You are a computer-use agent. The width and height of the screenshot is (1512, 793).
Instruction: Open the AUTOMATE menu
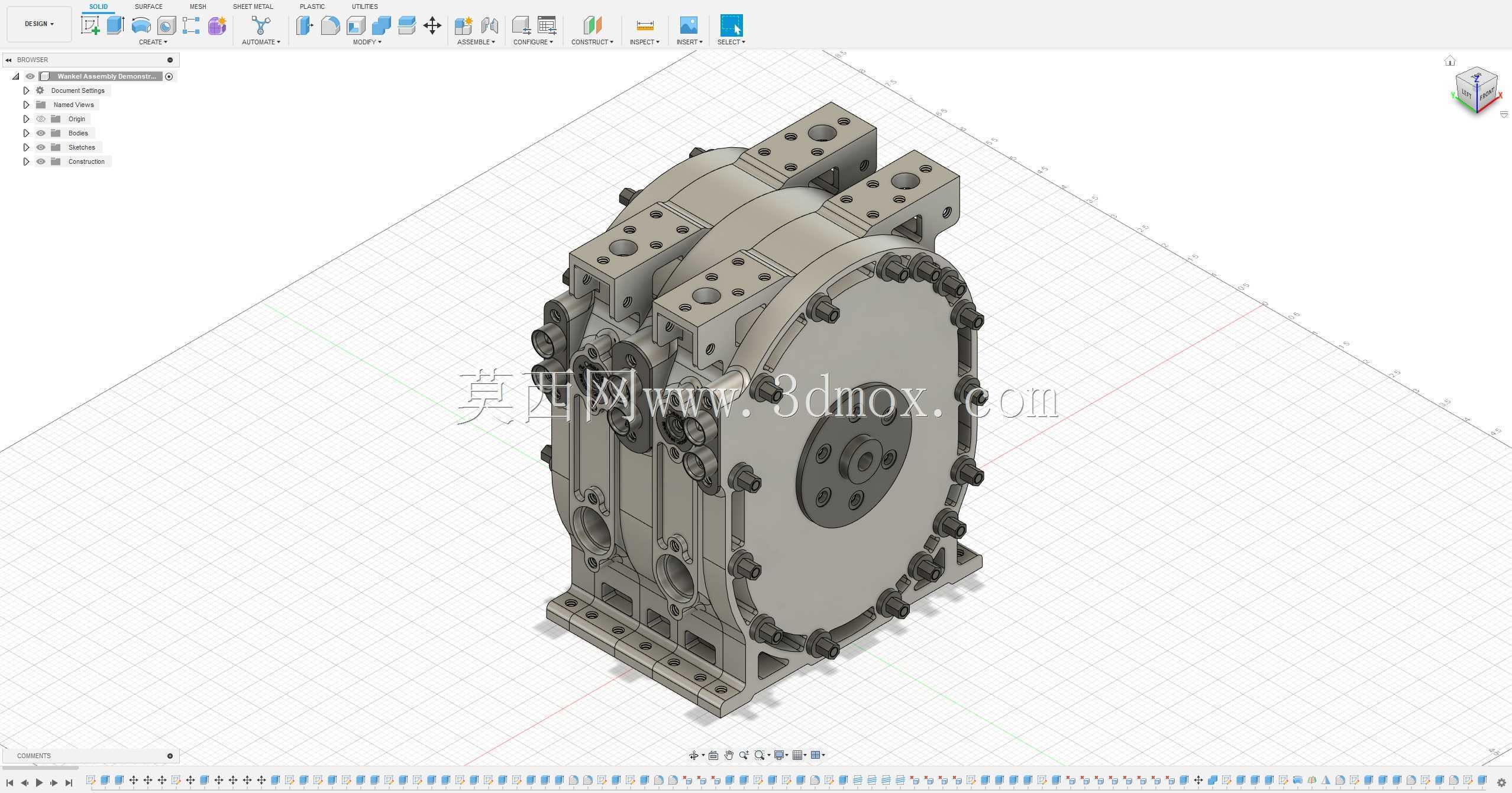point(261,42)
